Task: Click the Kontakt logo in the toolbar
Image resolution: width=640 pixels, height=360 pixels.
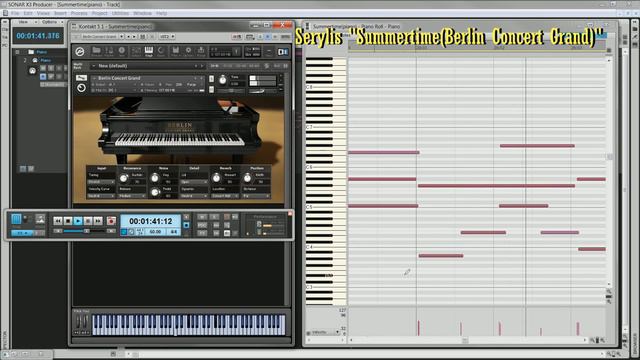Action: click(80, 51)
